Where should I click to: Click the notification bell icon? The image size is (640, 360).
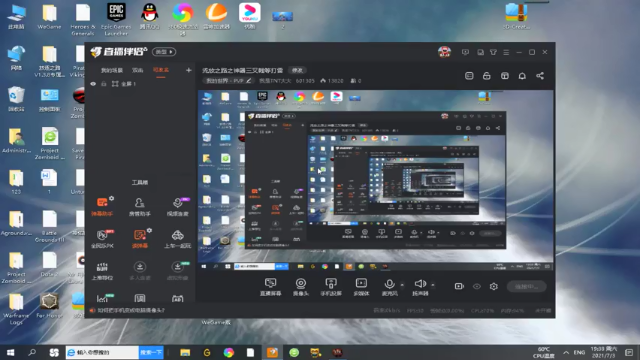(x=522, y=76)
